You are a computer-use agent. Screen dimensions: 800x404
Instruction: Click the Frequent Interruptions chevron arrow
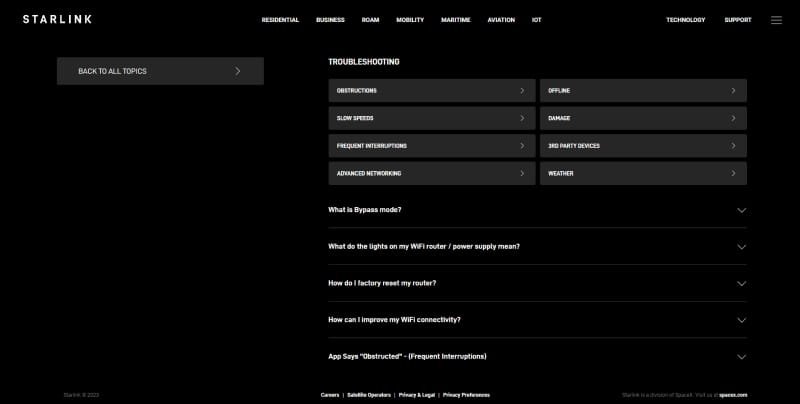pyautogui.click(x=522, y=145)
